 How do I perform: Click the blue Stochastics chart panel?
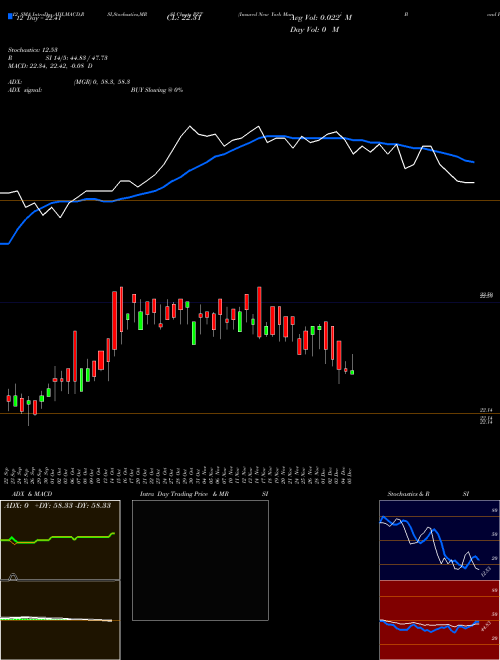click(x=439, y=540)
